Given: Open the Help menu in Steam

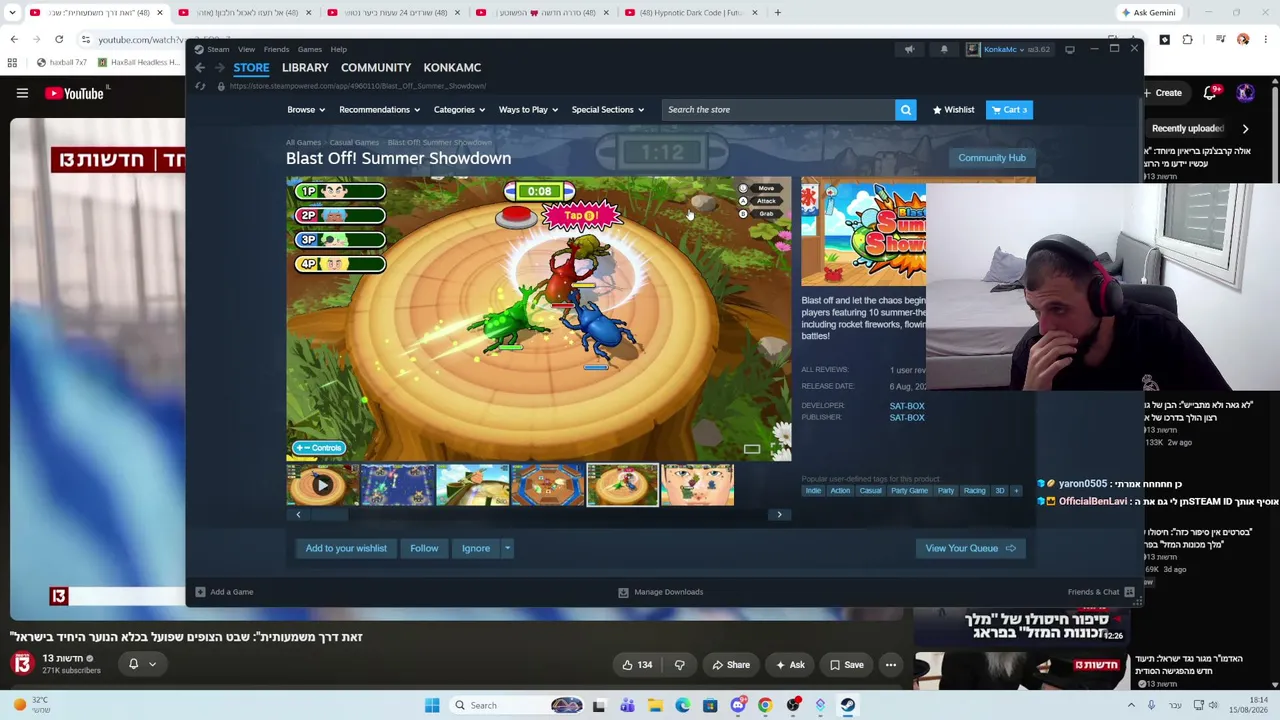Looking at the screenshot, I should 339,49.
